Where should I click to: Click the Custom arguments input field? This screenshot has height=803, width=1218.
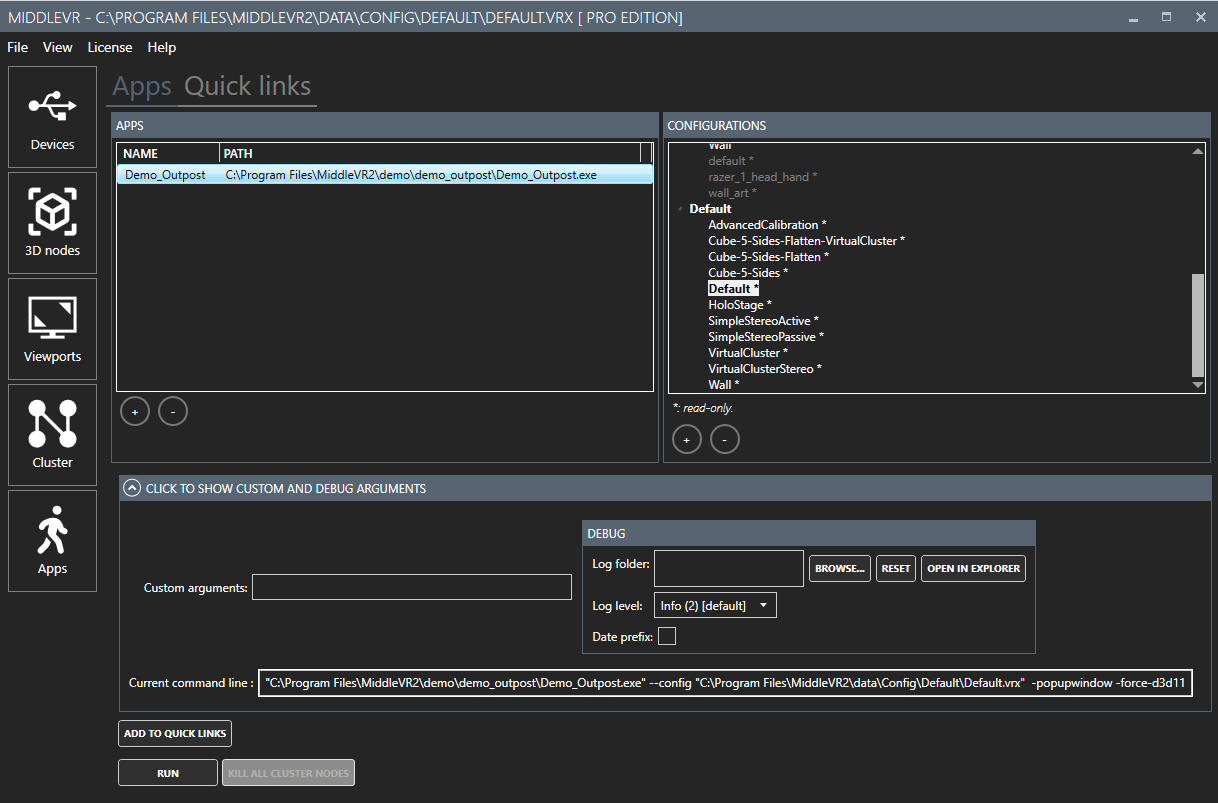412,587
